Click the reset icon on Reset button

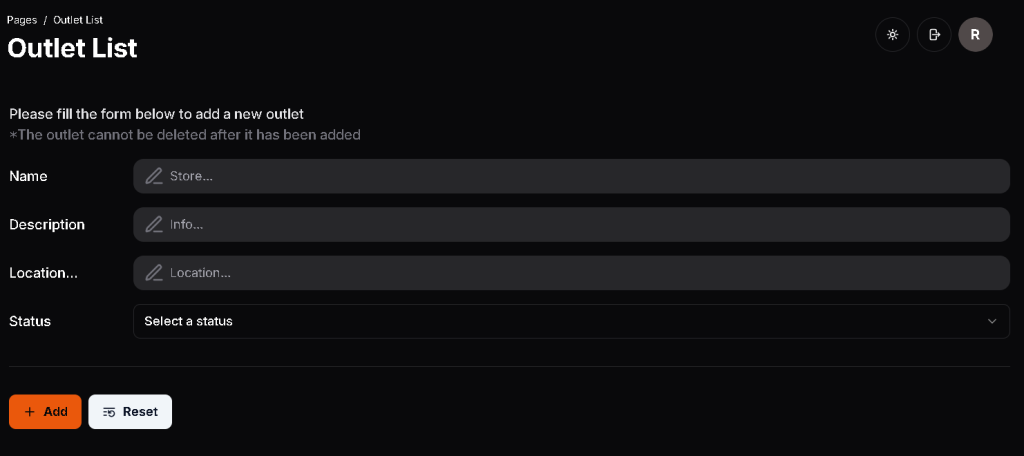[110, 412]
